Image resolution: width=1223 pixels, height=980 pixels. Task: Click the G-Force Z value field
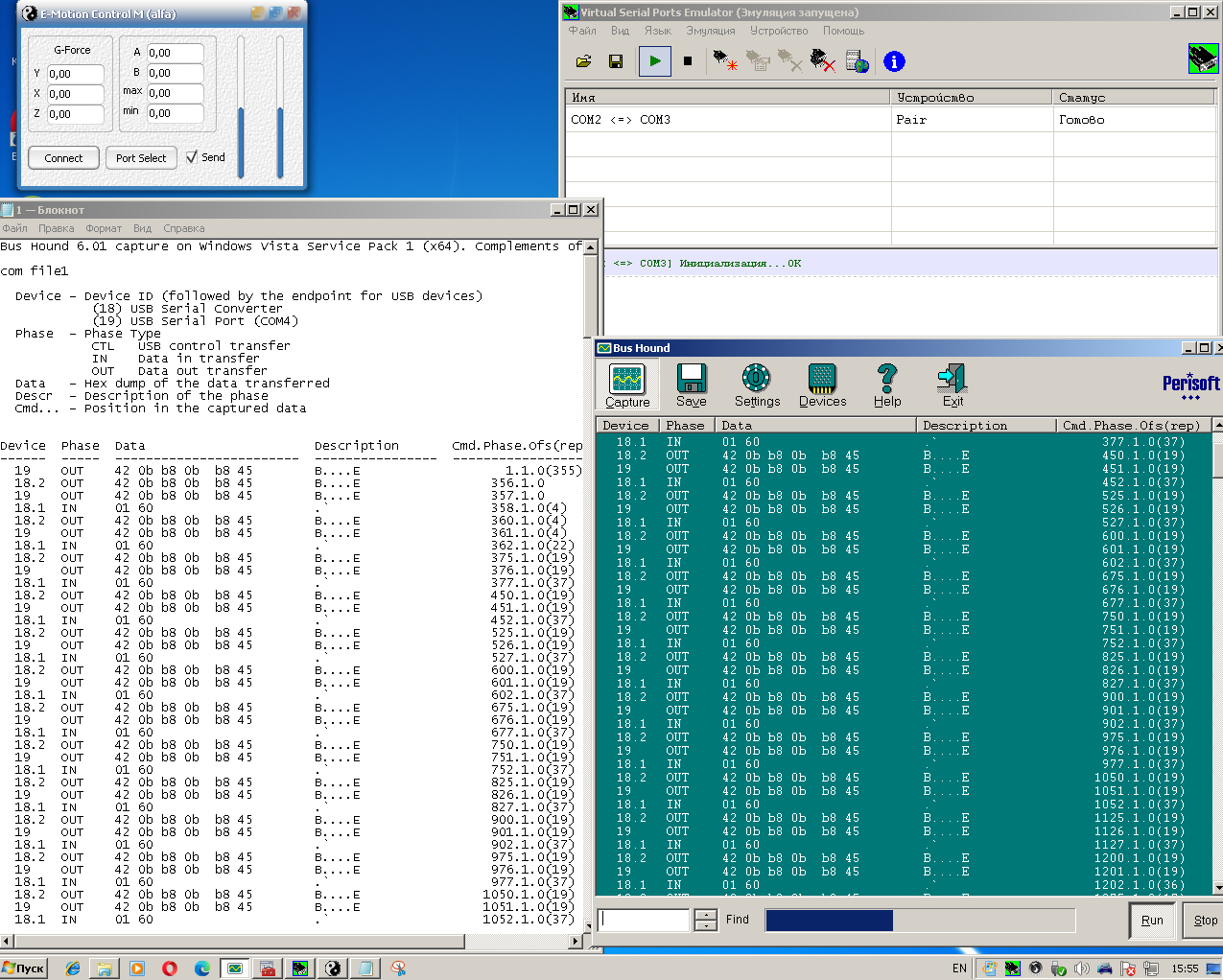tap(75, 114)
